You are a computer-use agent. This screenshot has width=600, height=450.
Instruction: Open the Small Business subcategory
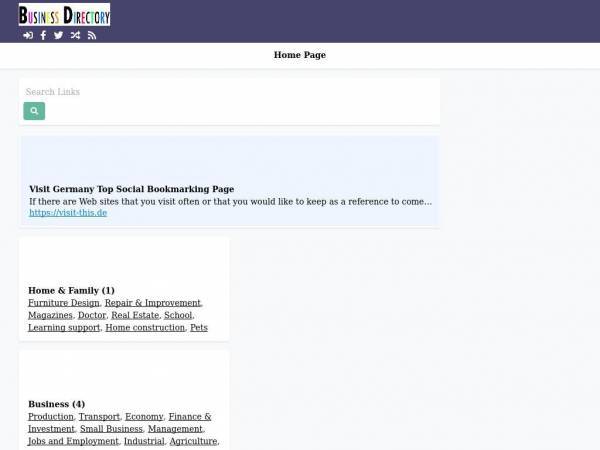pyautogui.click(x=111, y=429)
